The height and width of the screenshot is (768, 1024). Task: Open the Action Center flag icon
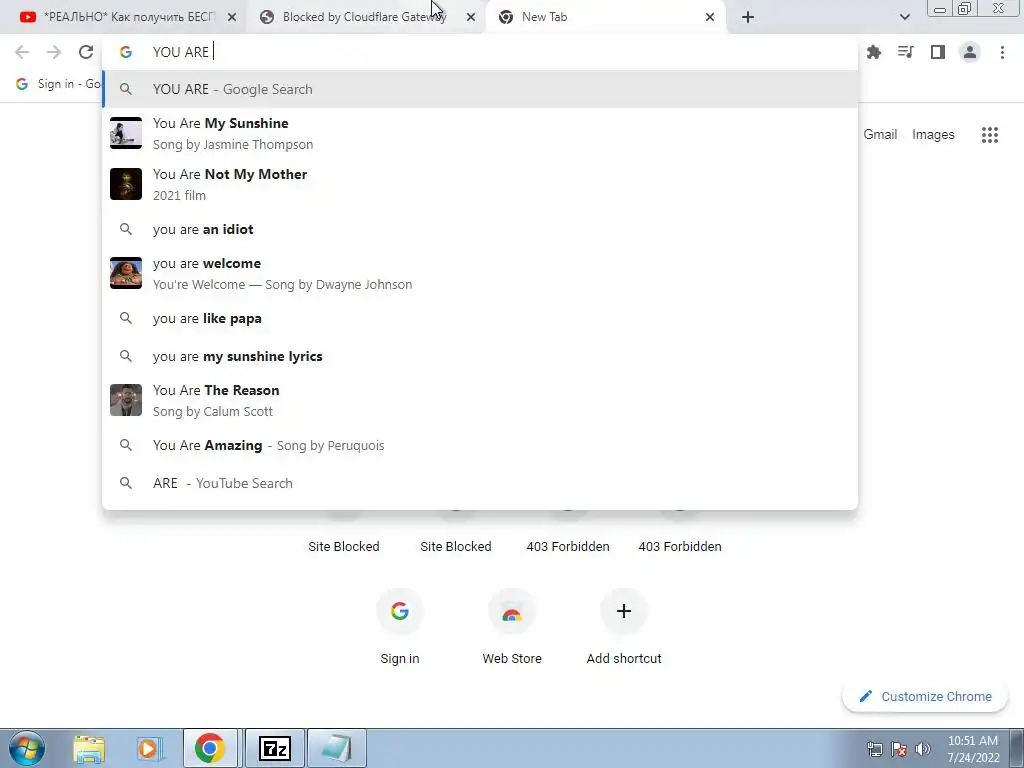(899, 749)
